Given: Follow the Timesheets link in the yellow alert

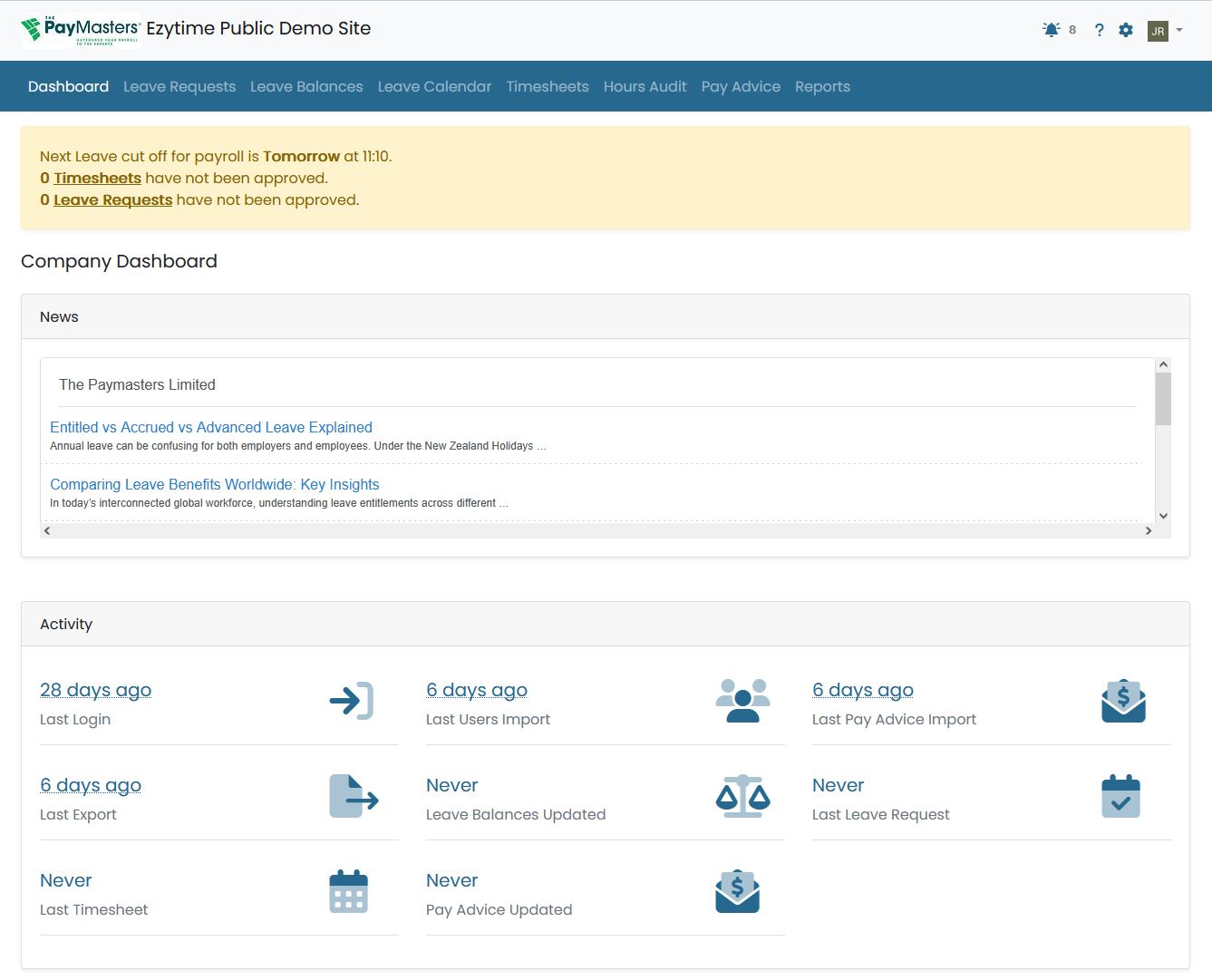Looking at the screenshot, I should (x=97, y=178).
